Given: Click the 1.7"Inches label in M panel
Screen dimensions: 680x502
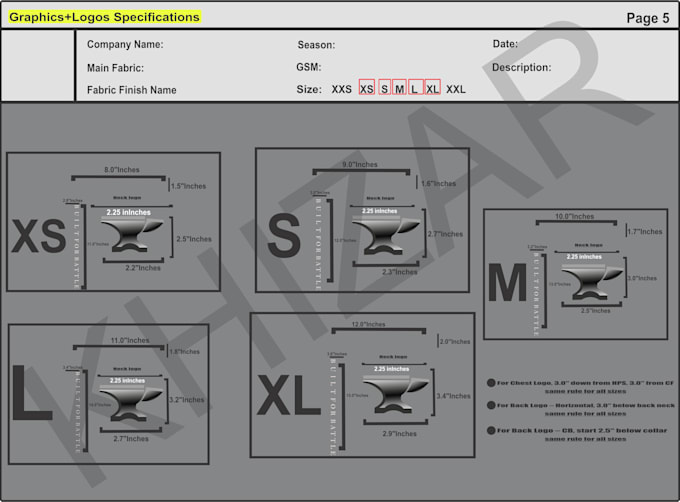Looking at the screenshot, I should [x=645, y=231].
